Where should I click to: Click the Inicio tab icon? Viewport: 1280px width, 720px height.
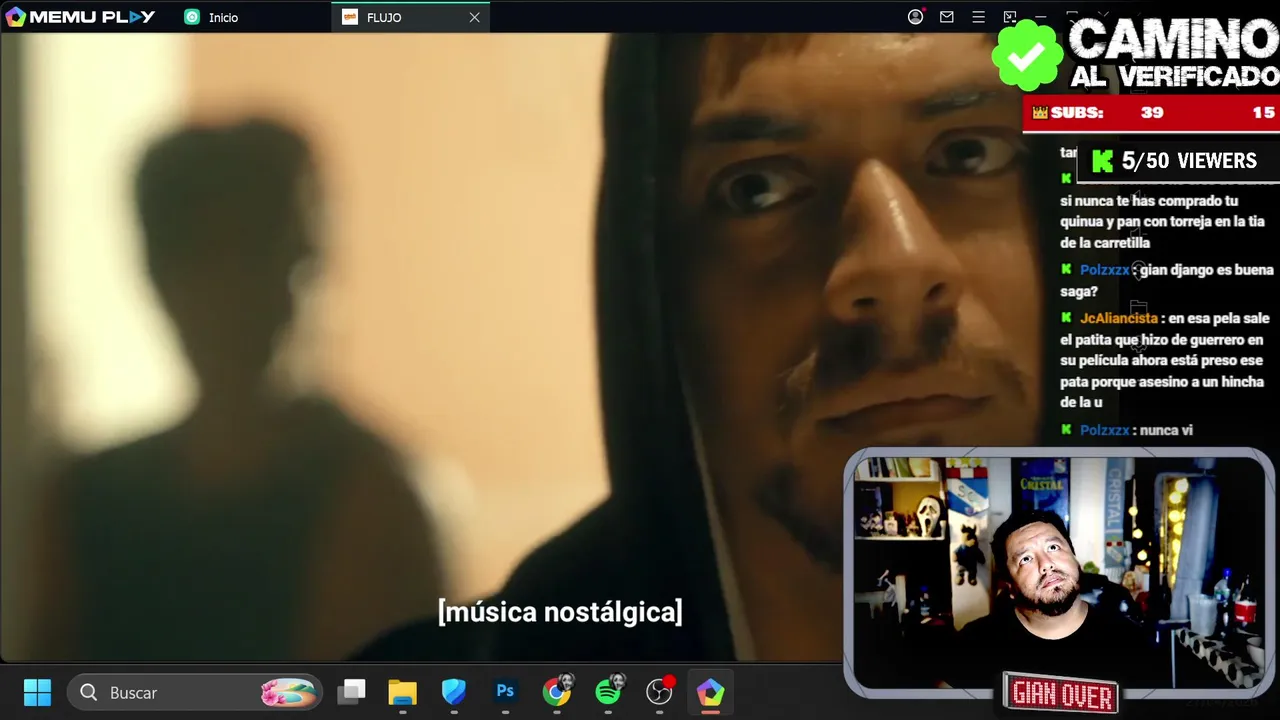pos(192,17)
